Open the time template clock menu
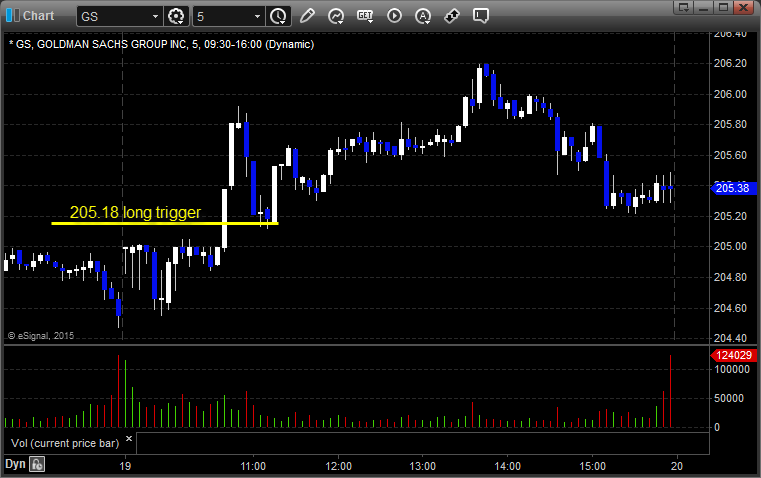Viewport: 761px width, 478px height. tap(278, 16)
